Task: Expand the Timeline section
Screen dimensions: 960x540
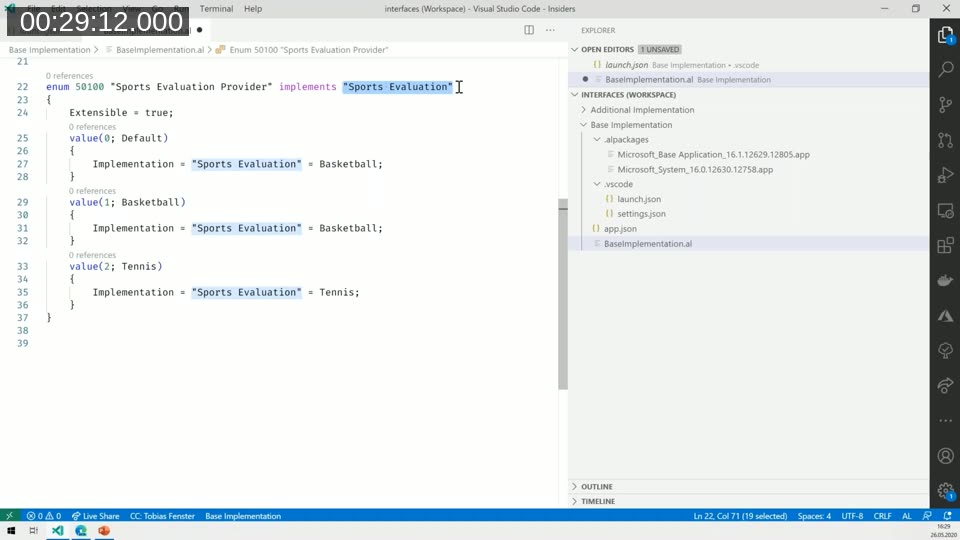Action: 574,501
